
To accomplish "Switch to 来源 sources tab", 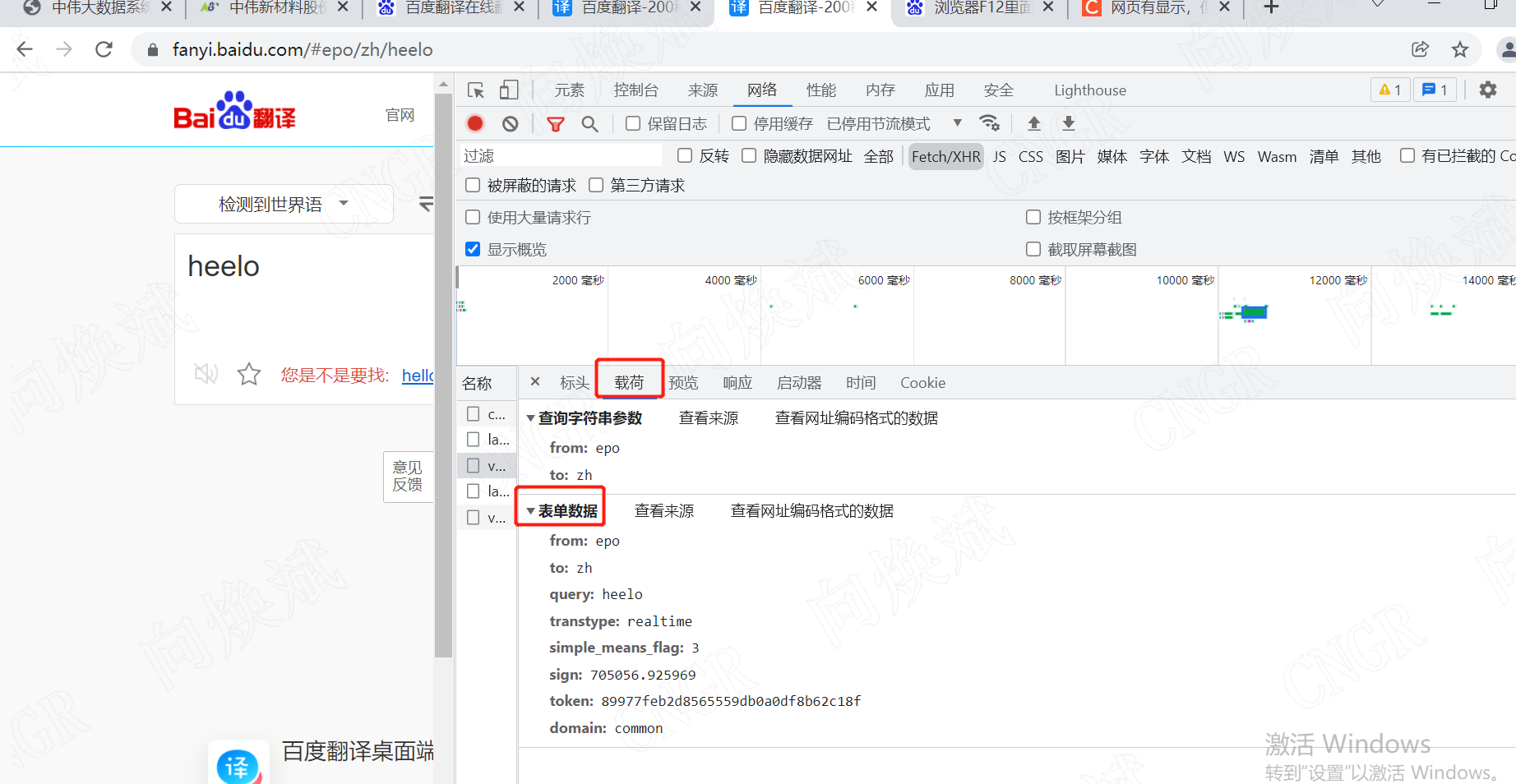I will pyautogui.click(x=703, y=90).
